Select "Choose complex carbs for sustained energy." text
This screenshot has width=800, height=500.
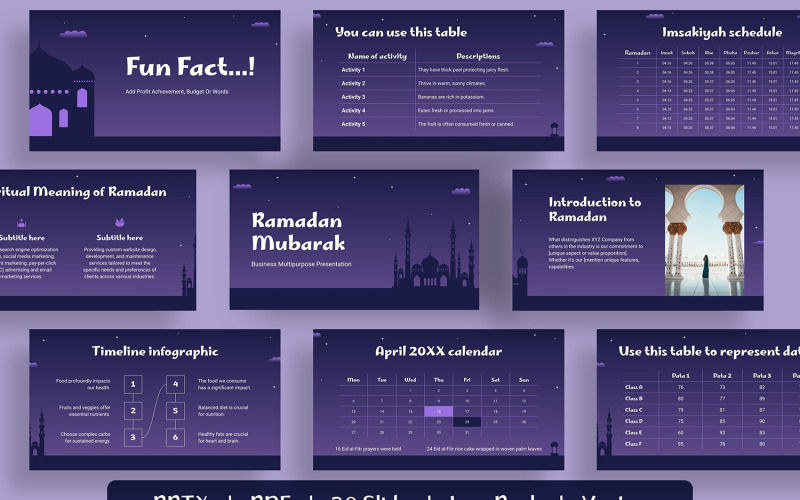[85, 437]
